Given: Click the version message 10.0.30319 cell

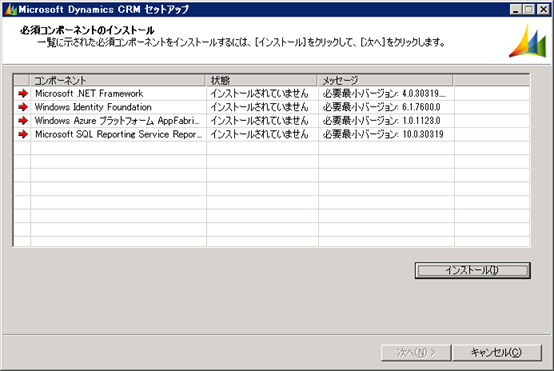Looking at the screenshot, I should [x=386, y=134].
